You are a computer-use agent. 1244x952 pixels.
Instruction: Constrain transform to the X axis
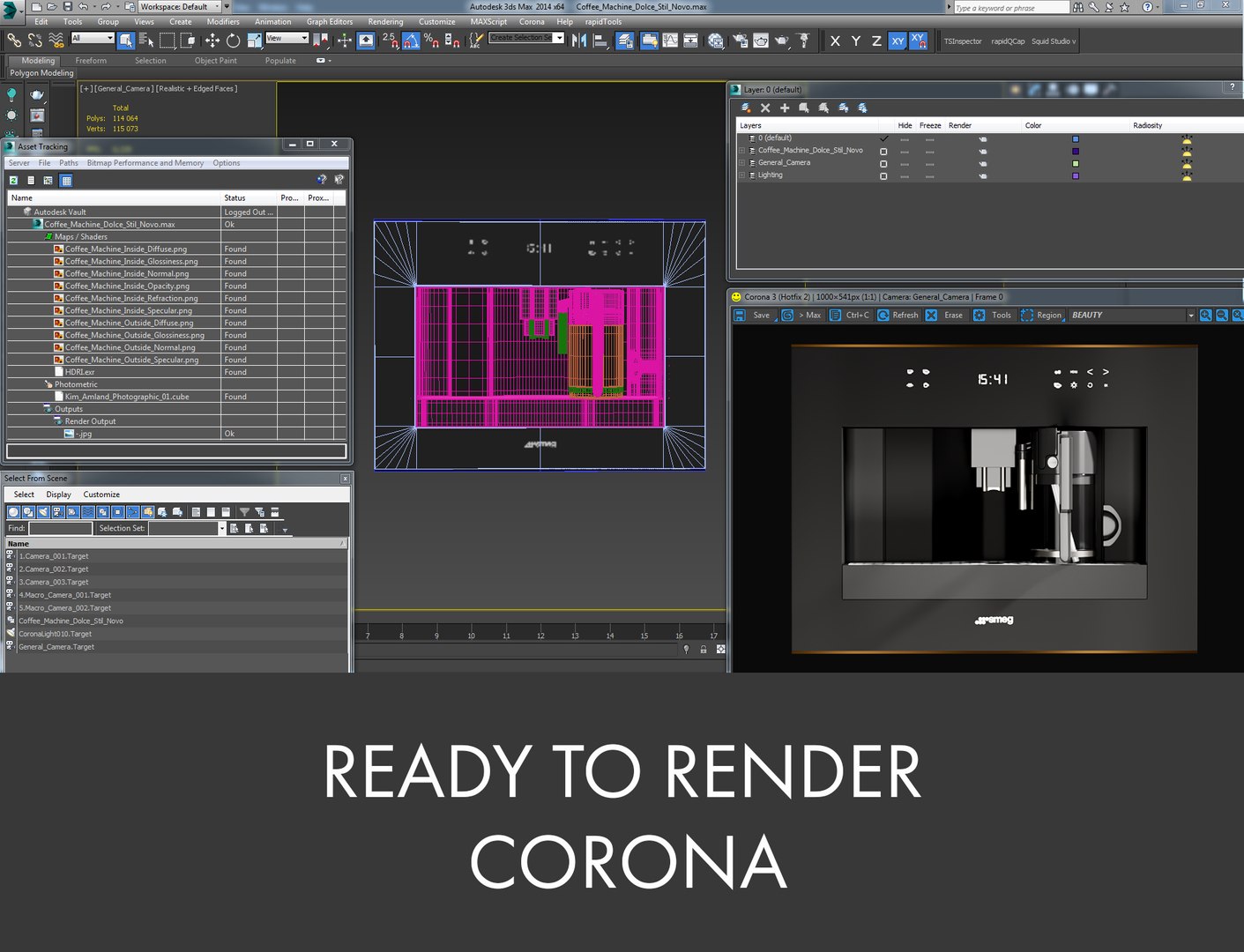point(835,41)
